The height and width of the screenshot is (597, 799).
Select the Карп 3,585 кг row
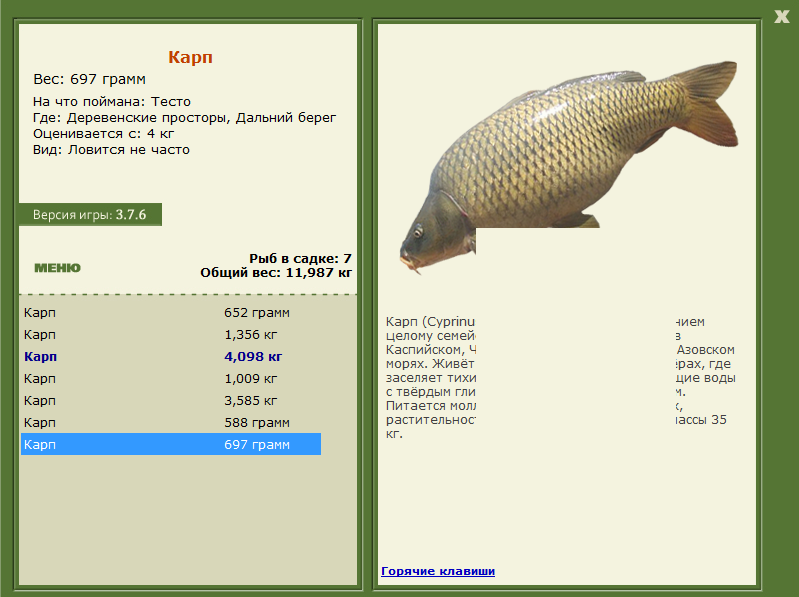pos(171,400)
